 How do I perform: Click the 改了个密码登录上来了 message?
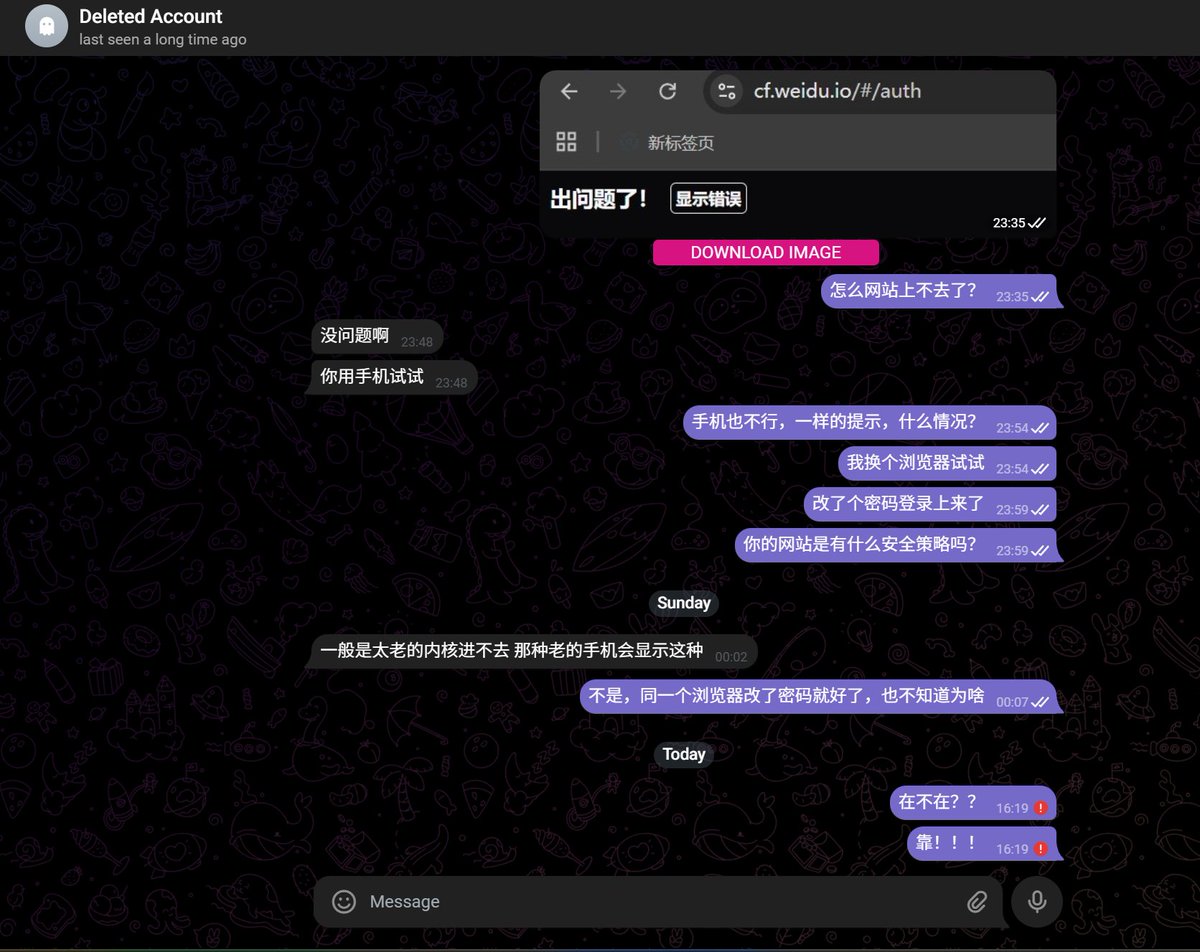click(x=930, y=505)
